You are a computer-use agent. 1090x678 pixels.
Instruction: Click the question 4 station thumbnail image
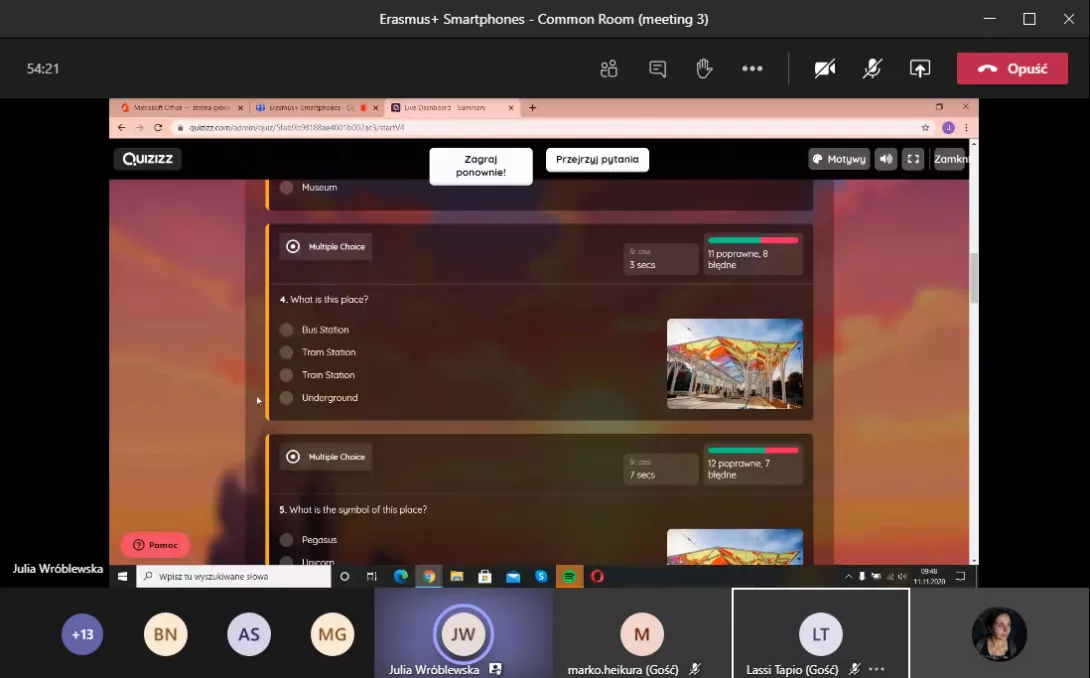734,364
